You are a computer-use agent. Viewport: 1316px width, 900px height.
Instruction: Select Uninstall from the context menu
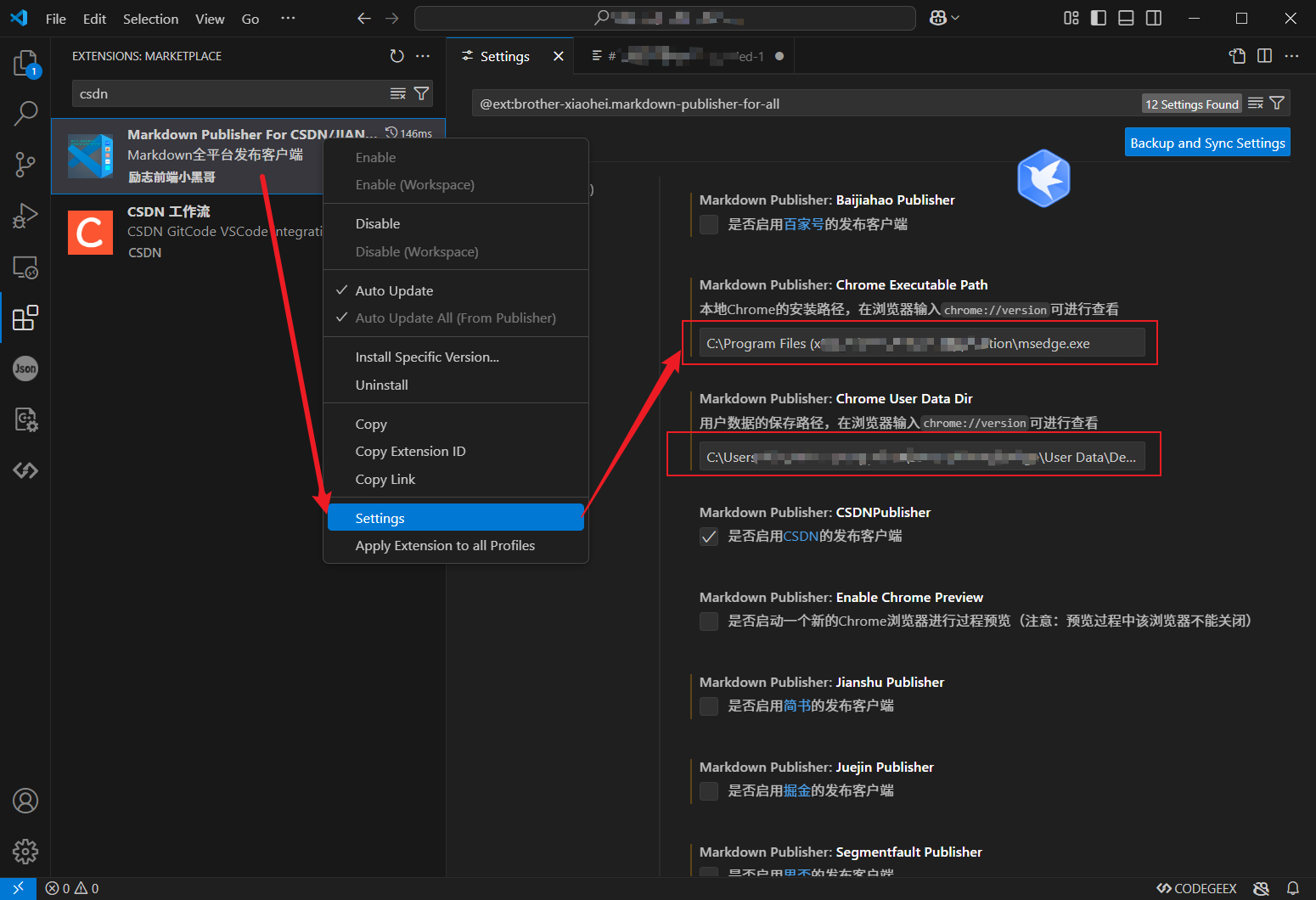pyautogui.click(x=455, y=385)
